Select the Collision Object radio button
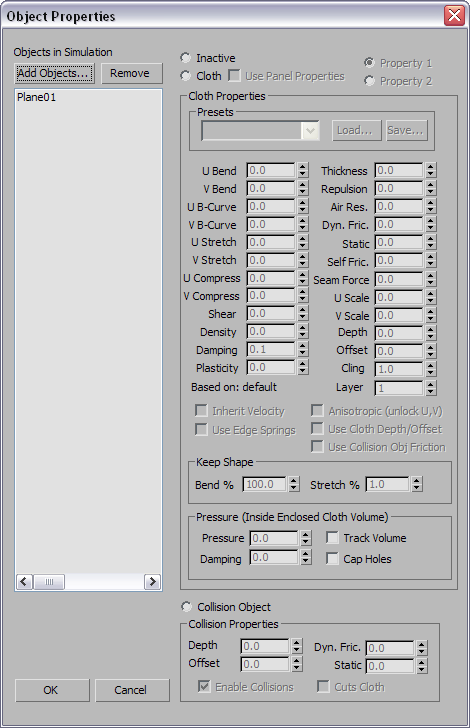The height and width of the screenshot is (728, 470). (186, 607)
